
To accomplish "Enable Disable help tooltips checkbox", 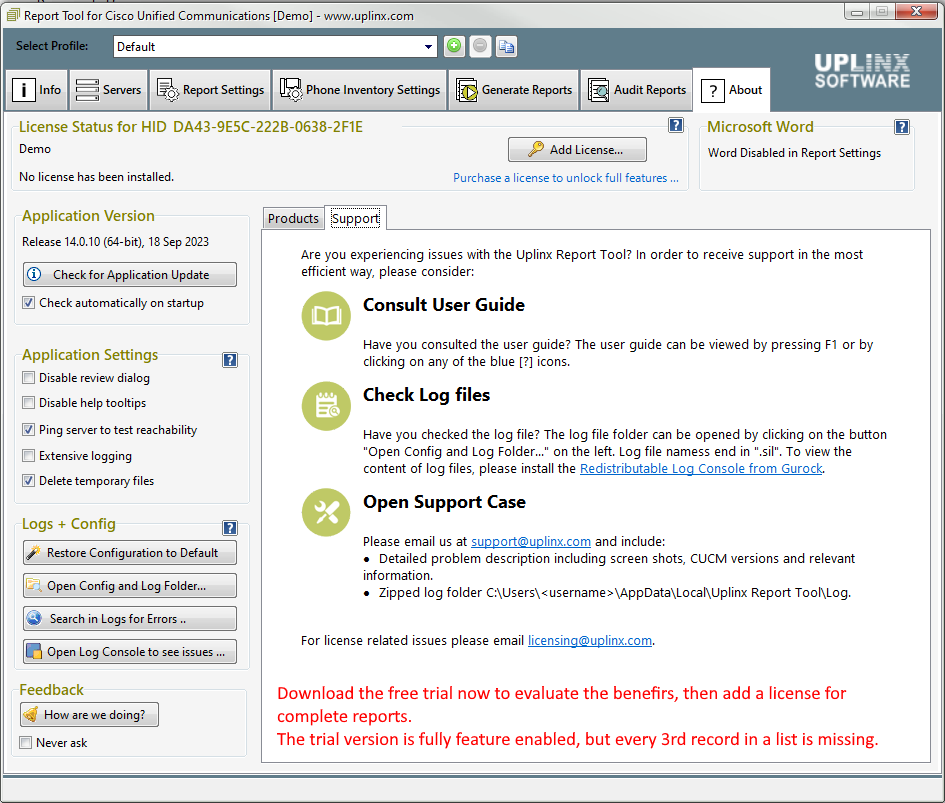I will 28,403.
